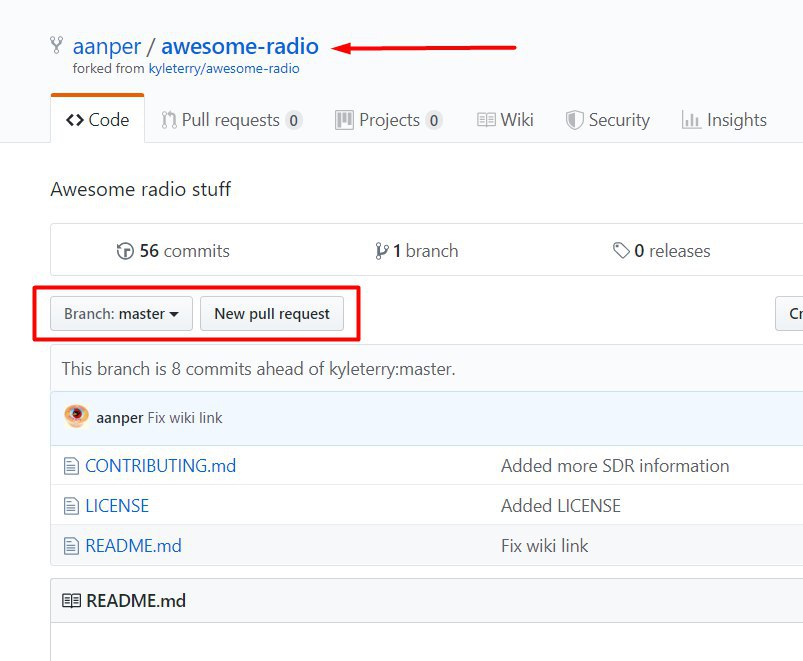Image resolution: width=803 pixels, height=661 pixels.
Task: Open the CONTRIBUTING.md file
Action: (x=160, y=466)
